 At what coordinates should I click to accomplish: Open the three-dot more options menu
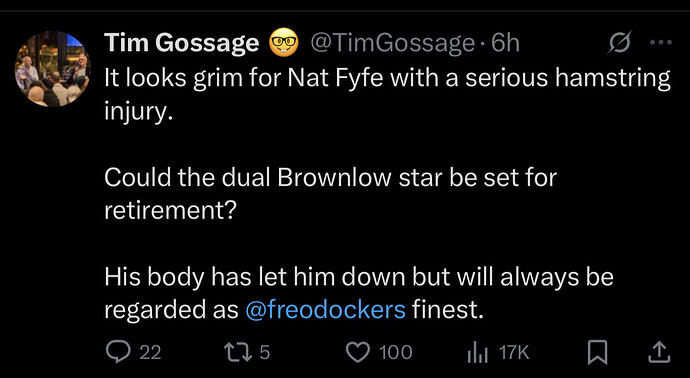661,43
